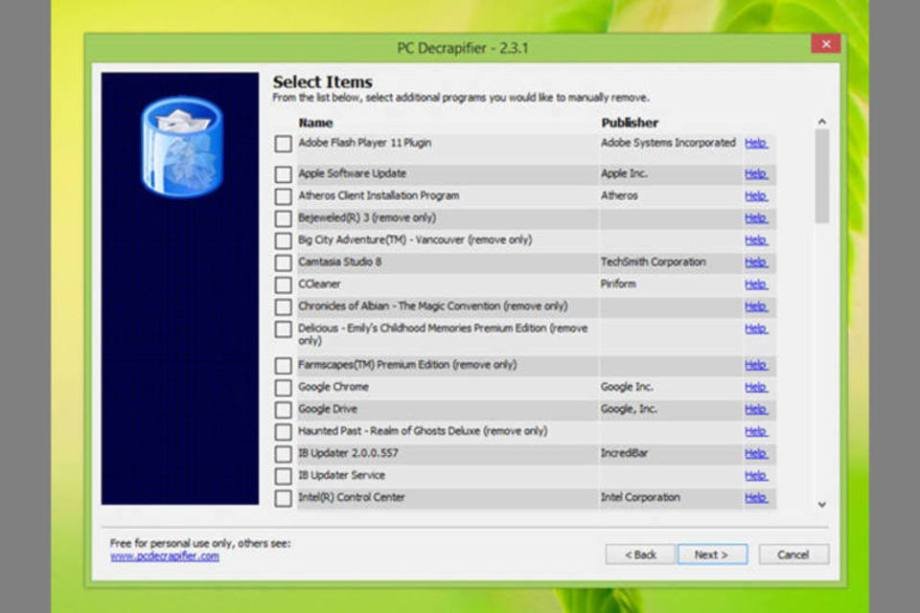Select the CCleaner checkbox
The height and width of the screenshot is (613, 920).
283,285
